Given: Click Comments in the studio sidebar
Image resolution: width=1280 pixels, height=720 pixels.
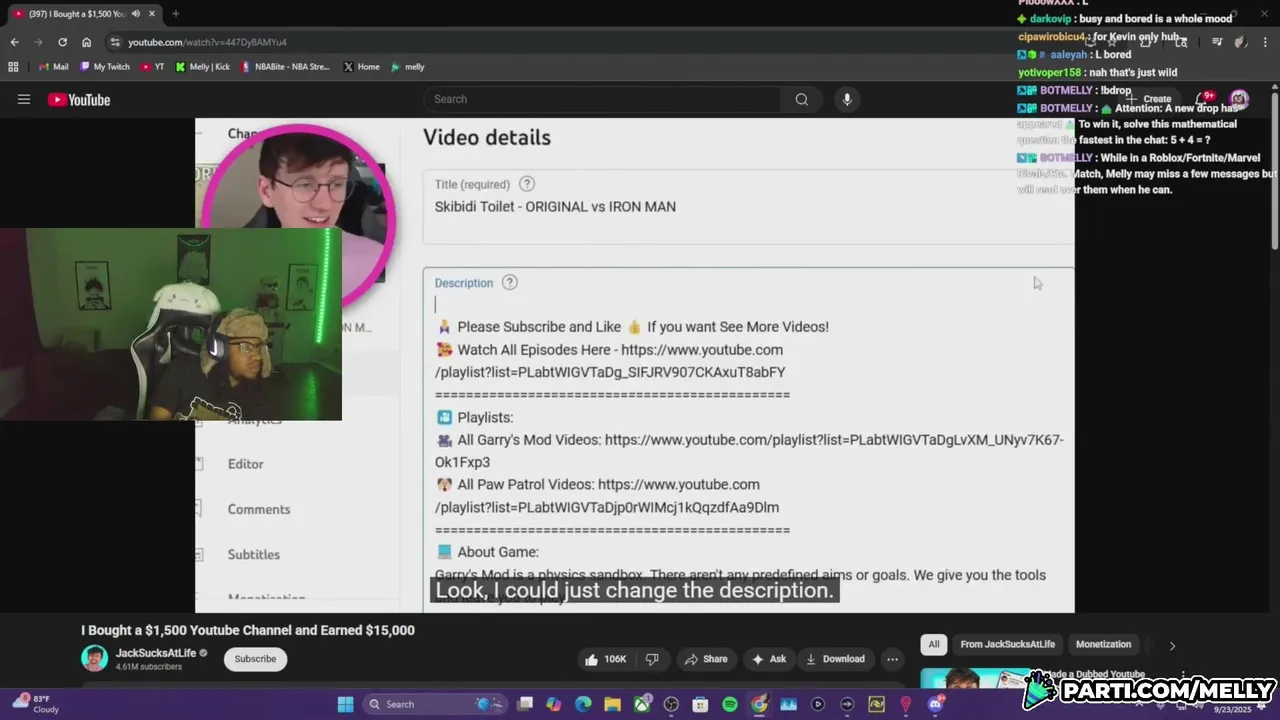Looking at the screenshot, I should click(x=258, y=509).
